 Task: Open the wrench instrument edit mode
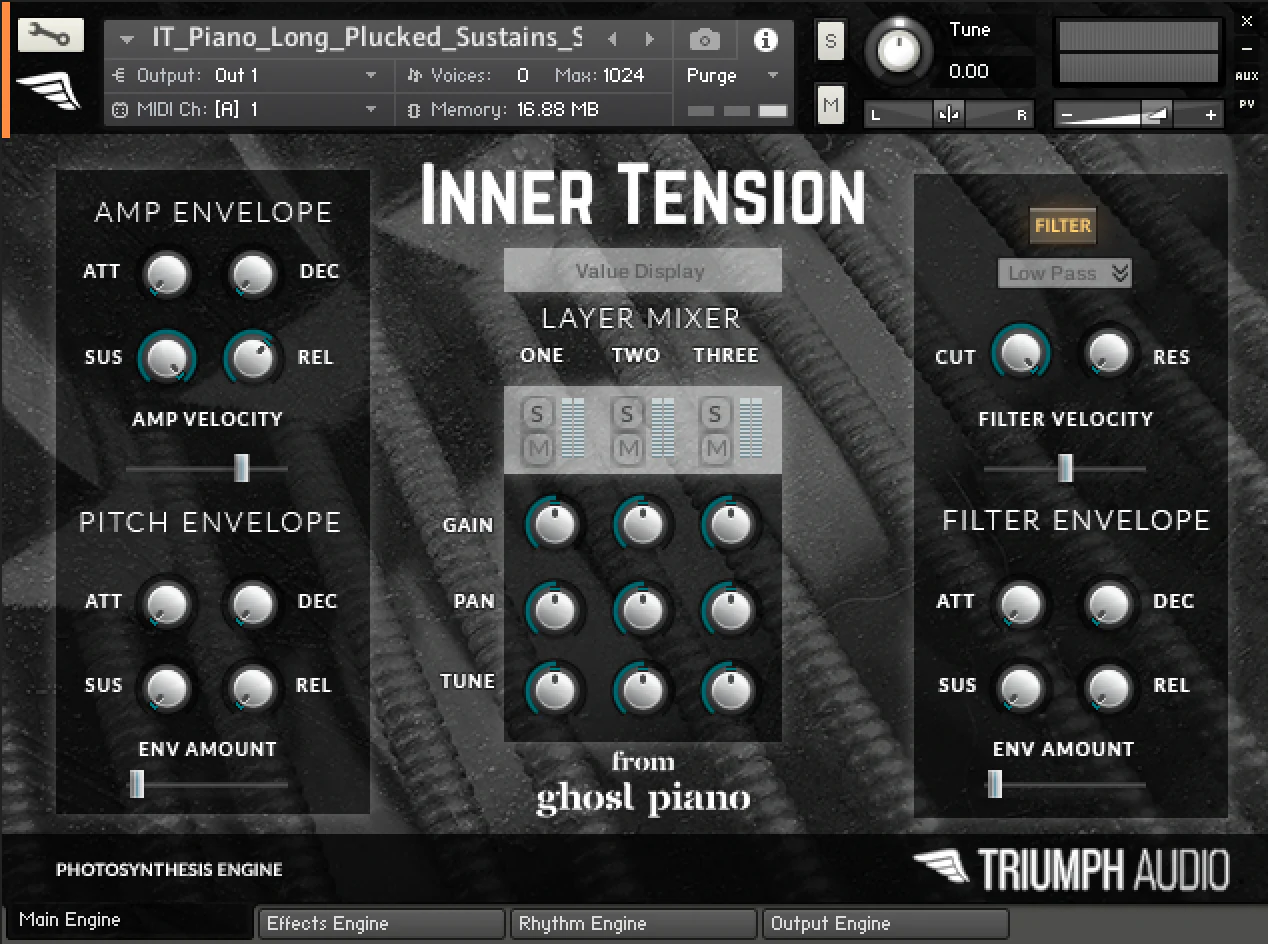[50, 36]
